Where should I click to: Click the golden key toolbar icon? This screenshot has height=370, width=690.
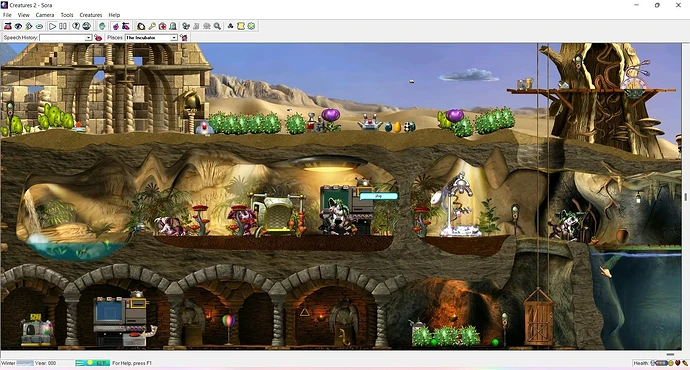click(x=152, y=26)
